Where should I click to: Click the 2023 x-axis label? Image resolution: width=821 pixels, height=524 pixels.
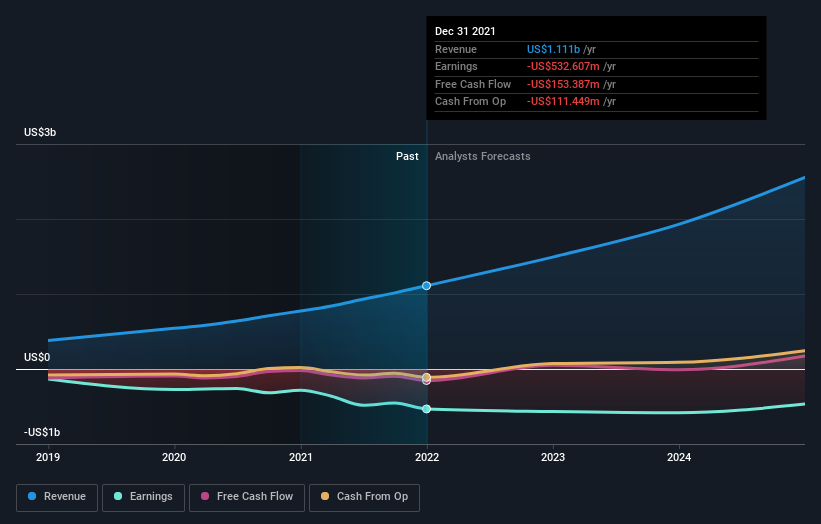553,457
